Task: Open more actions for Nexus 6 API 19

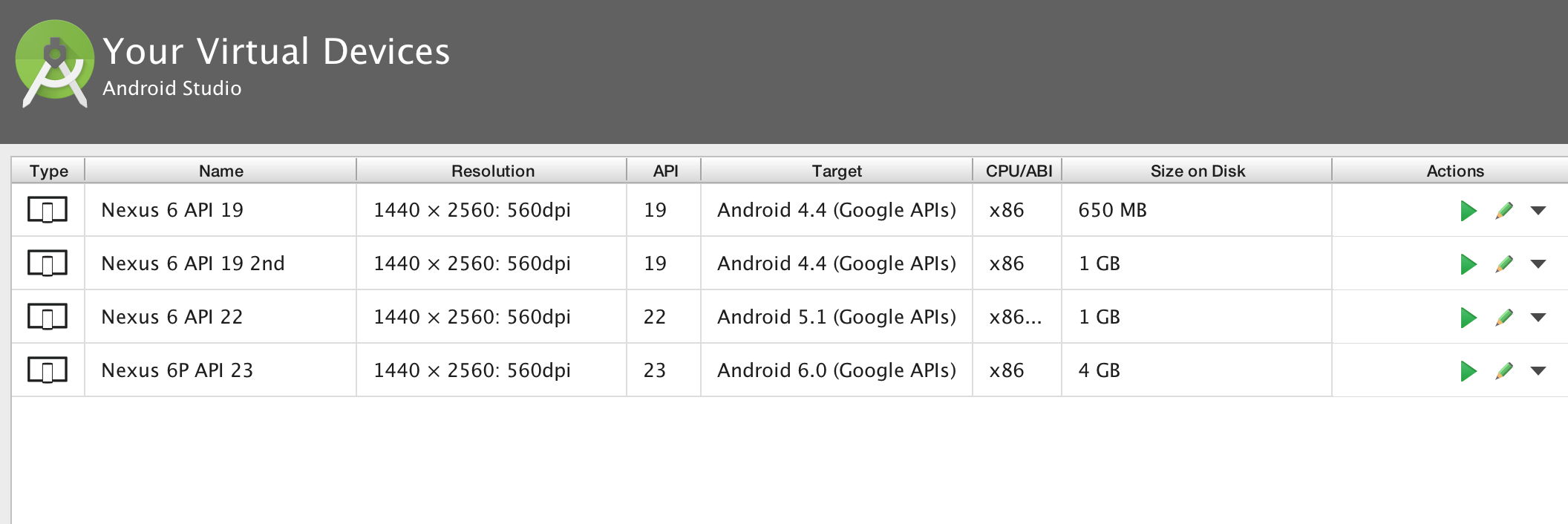Action: [x=1538, y=211]
